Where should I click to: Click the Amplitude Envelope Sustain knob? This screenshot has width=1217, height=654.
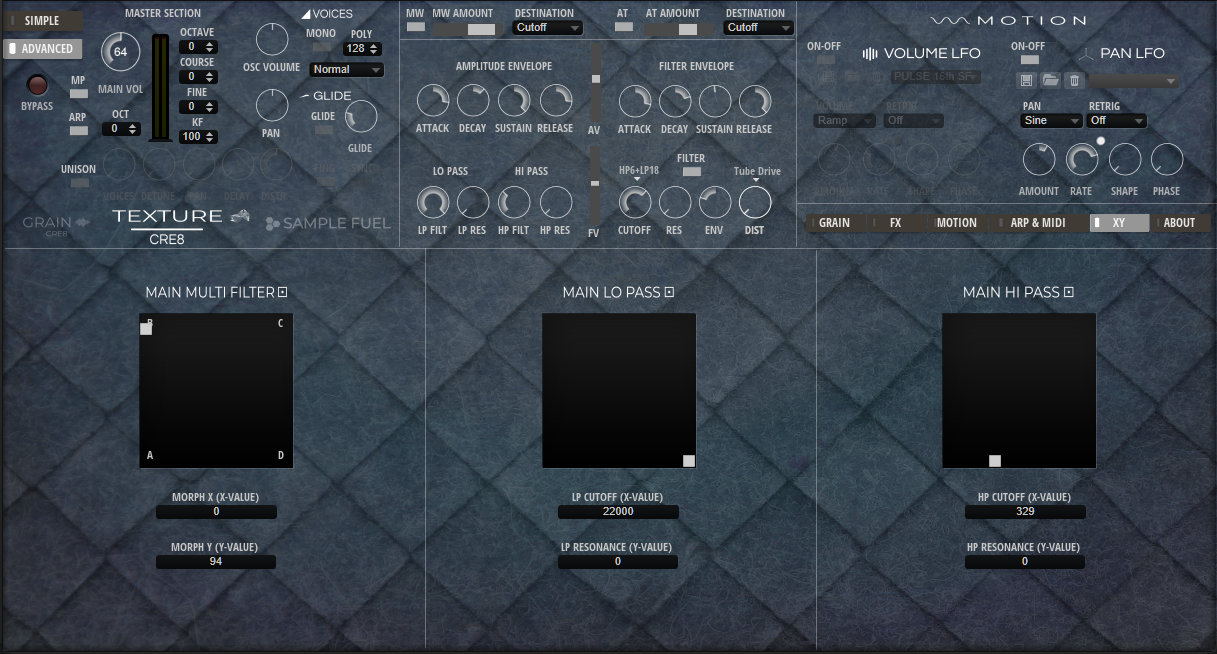[x=513, y=100]
